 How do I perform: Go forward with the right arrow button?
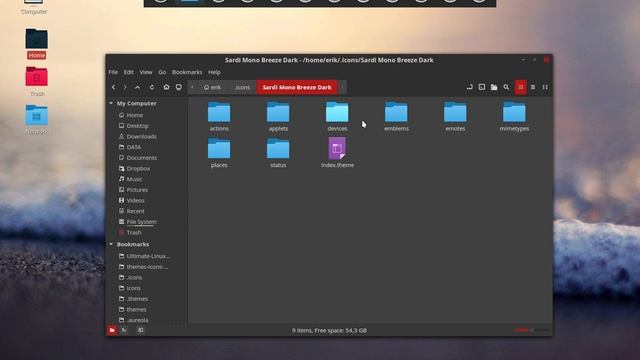pos(125,87)
